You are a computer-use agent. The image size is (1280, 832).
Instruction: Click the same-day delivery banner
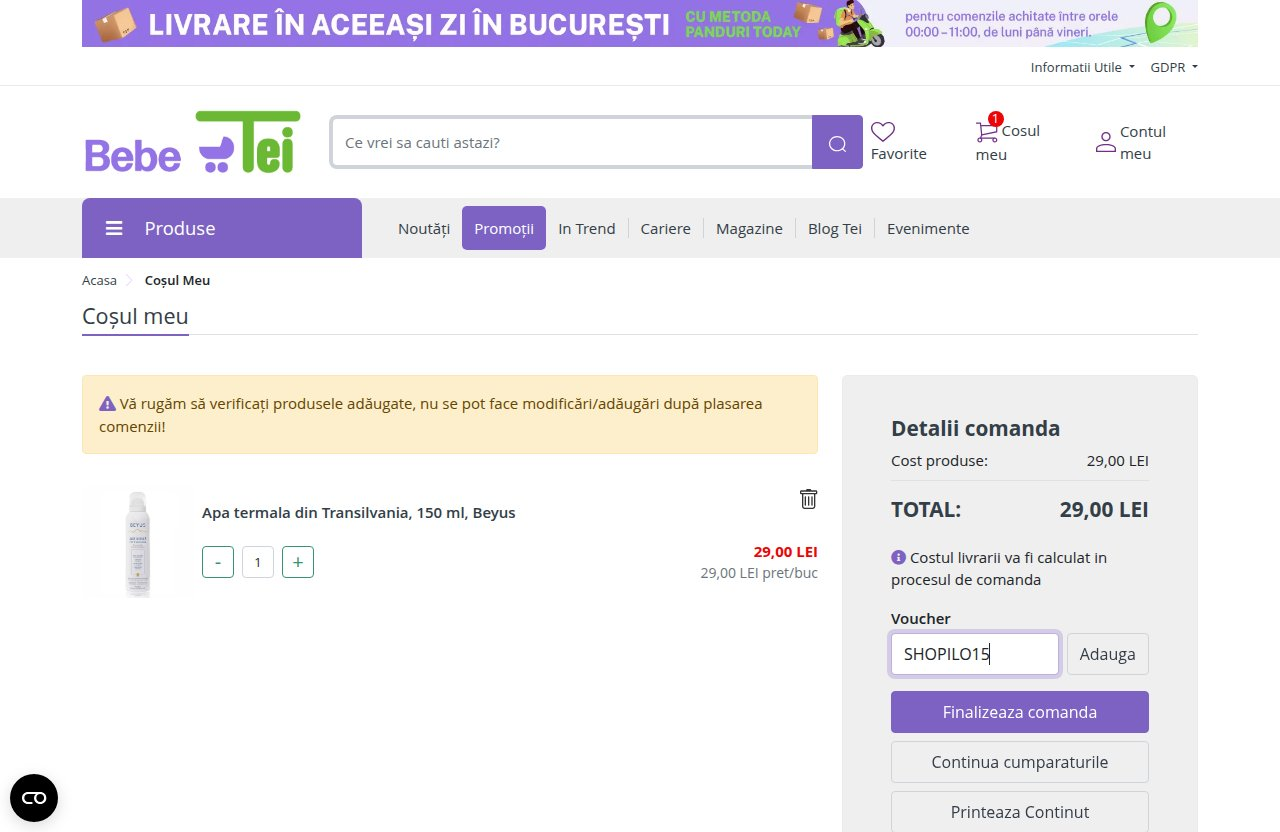640,24
